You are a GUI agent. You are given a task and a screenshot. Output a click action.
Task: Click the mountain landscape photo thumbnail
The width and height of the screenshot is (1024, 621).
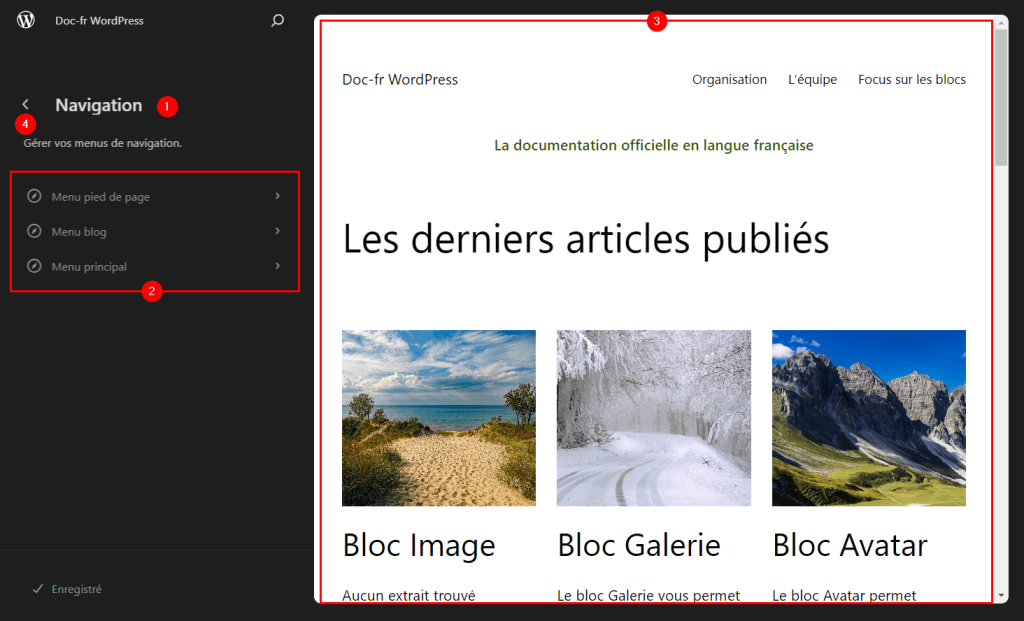[x=869, y=418]
